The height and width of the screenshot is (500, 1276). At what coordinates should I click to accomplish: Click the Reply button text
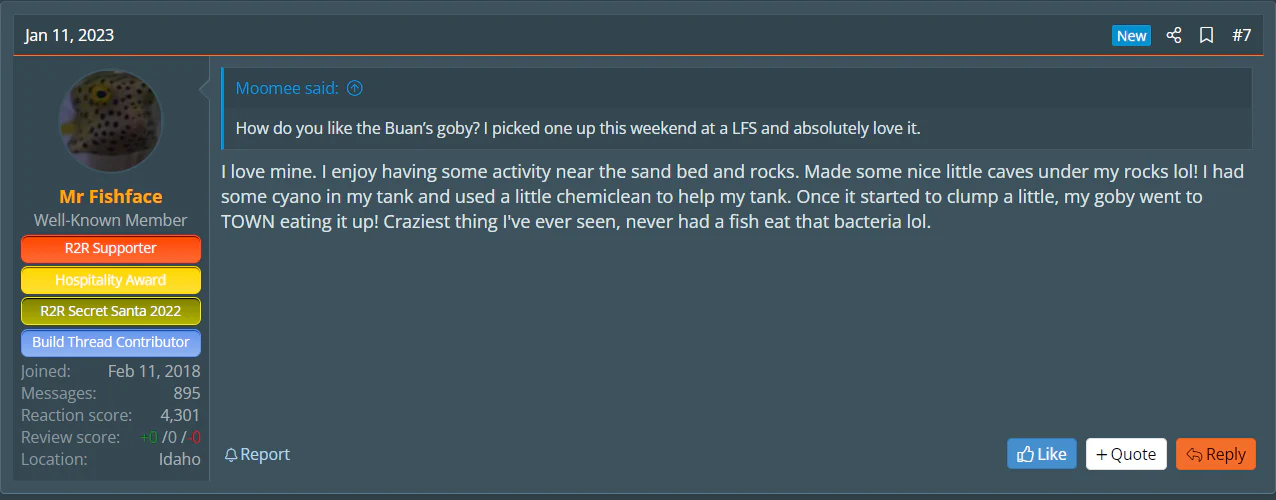coord(1226,454)
